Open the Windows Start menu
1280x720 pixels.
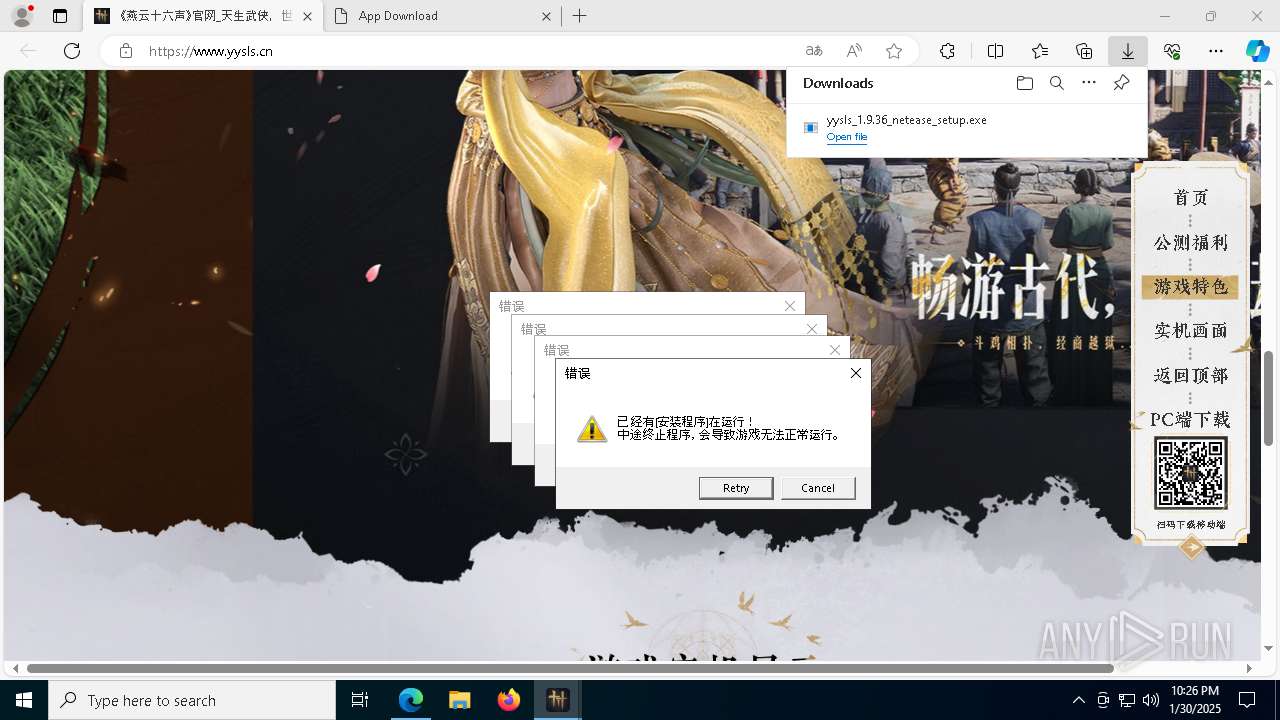tap(24, 700)
